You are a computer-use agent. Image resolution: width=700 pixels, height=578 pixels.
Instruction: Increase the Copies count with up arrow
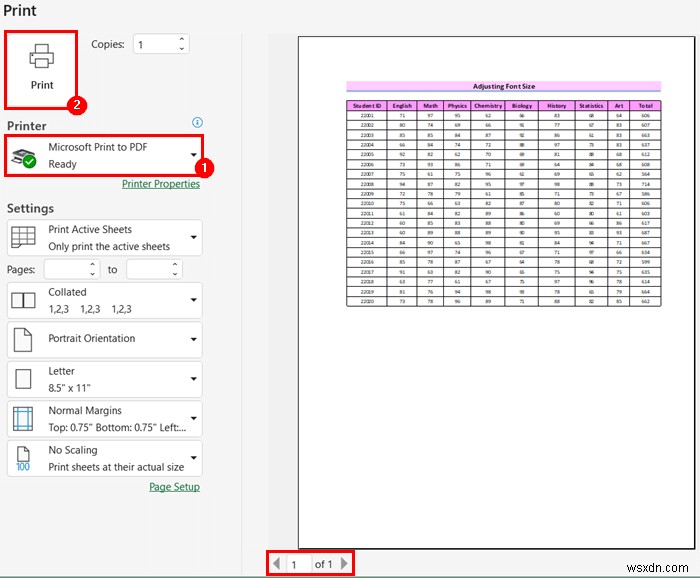pyautogui.click(x=182, y=39)
